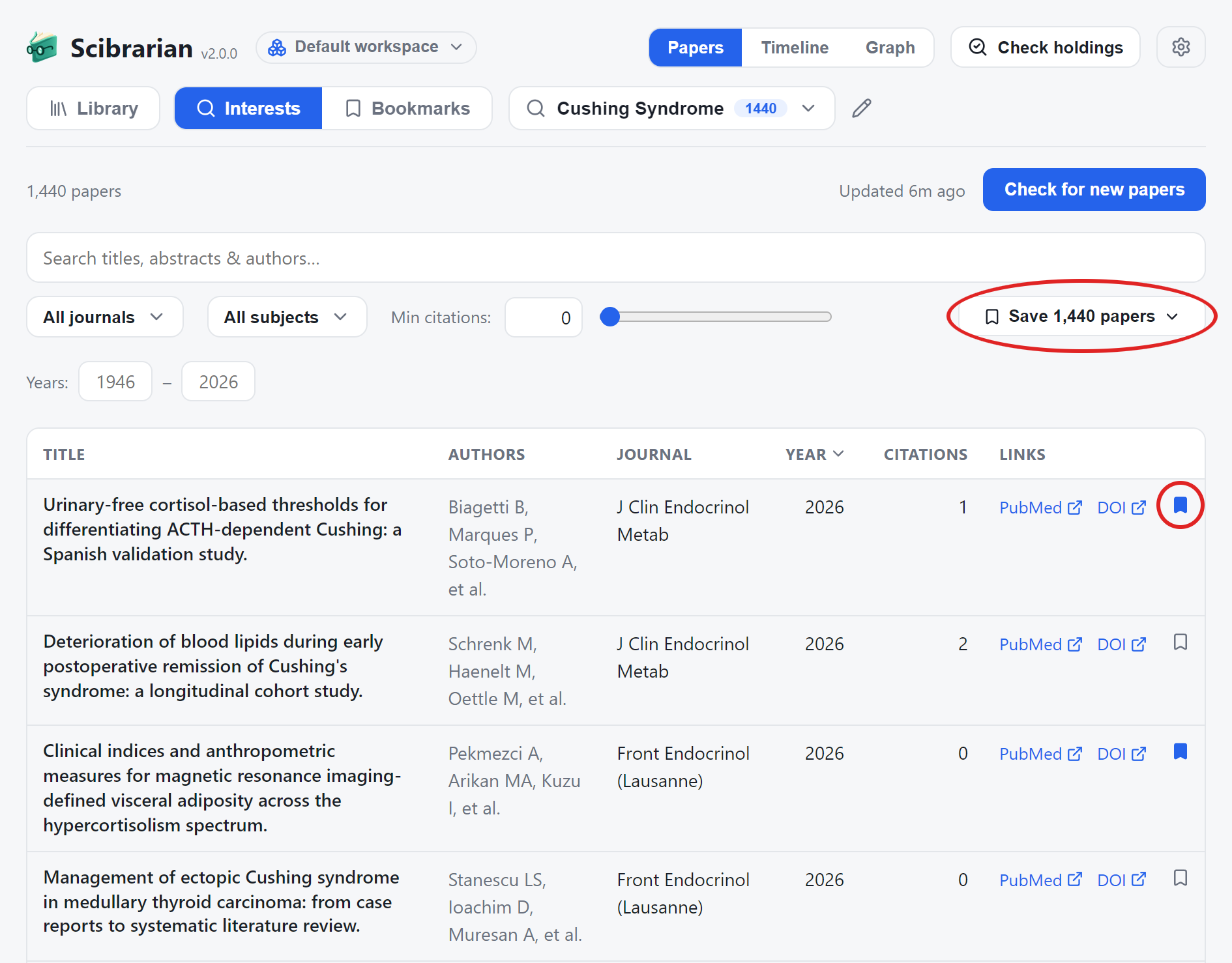
Task: Click the TITLE column header
Action: 64,454
